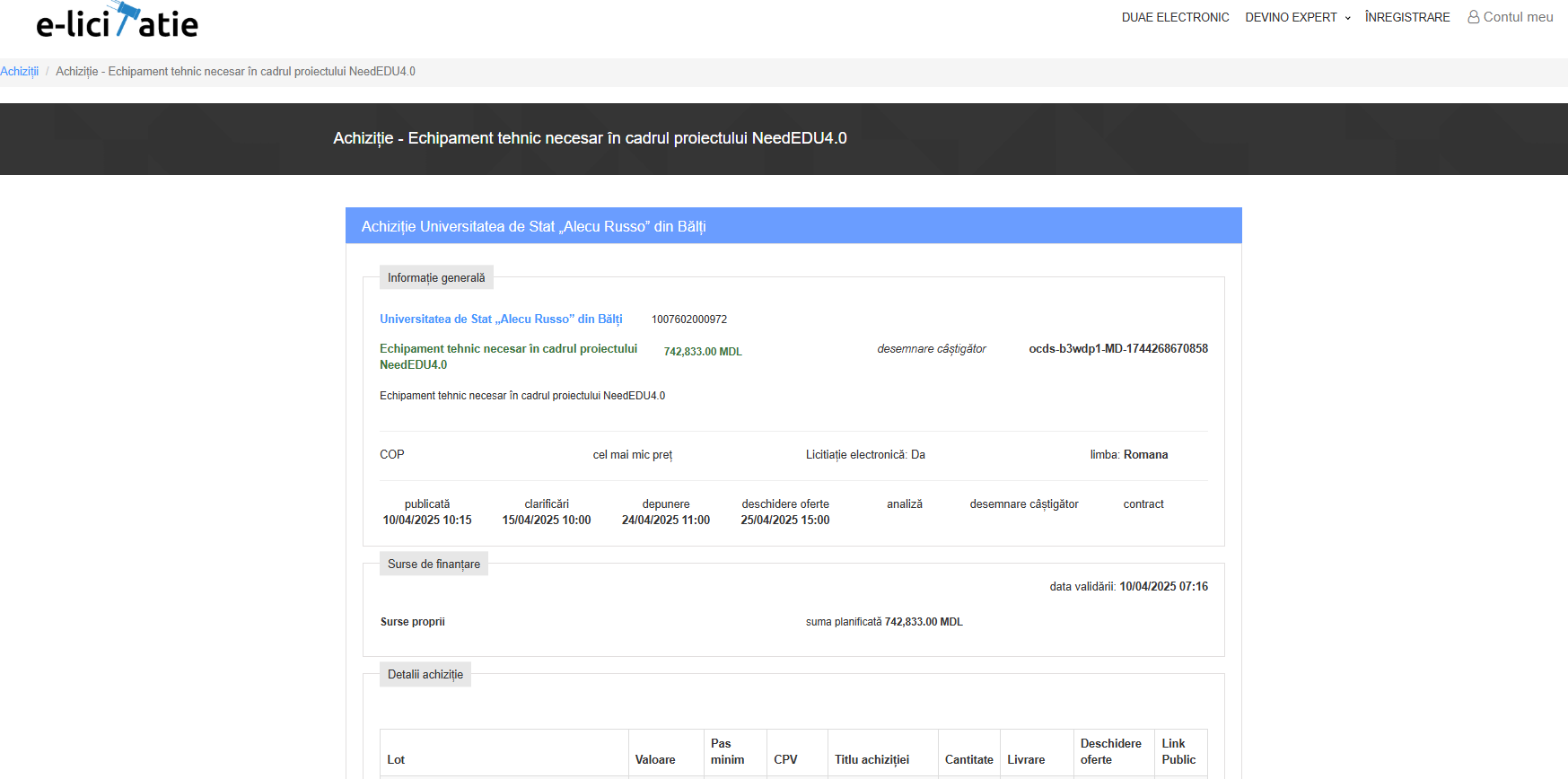Click the deschidere oferte stage date
Image resolution: width=1568 pixels, height=779 pixels.
pyautogui.click(x=784, y=521)
